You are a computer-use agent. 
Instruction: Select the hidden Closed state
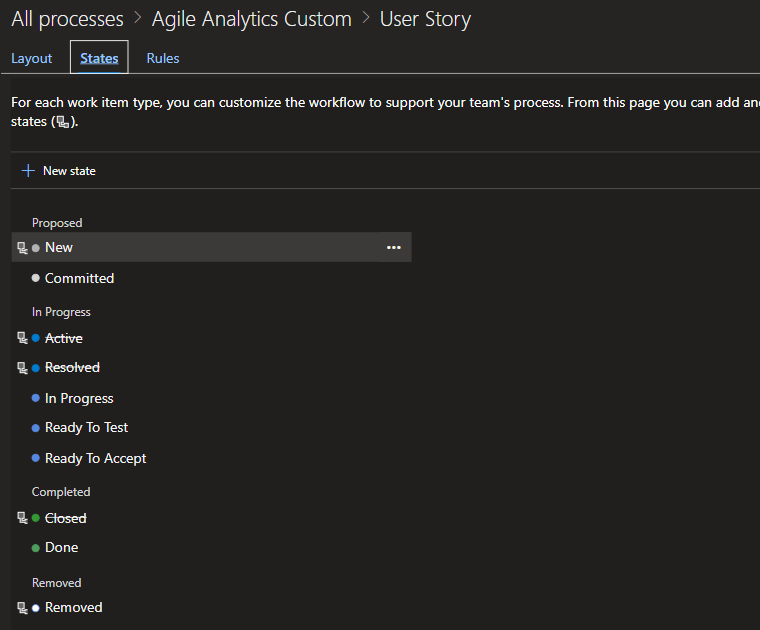(x=65, y=519)
